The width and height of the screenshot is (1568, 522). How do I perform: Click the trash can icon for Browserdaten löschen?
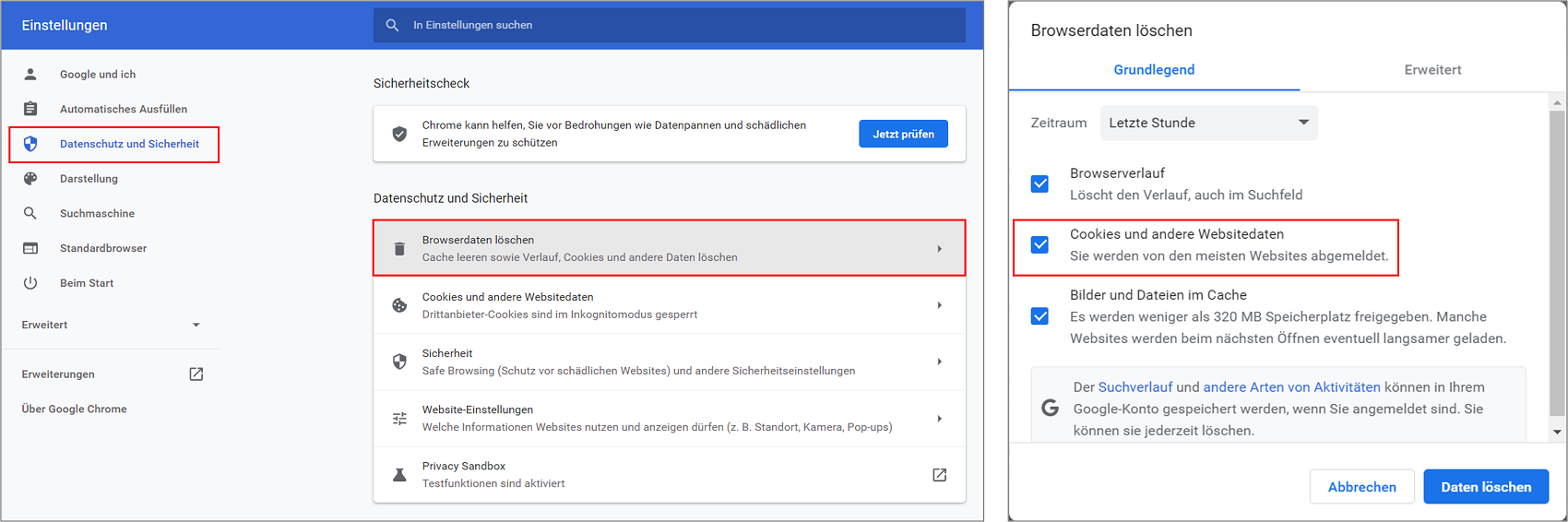(x=399, y=248)
